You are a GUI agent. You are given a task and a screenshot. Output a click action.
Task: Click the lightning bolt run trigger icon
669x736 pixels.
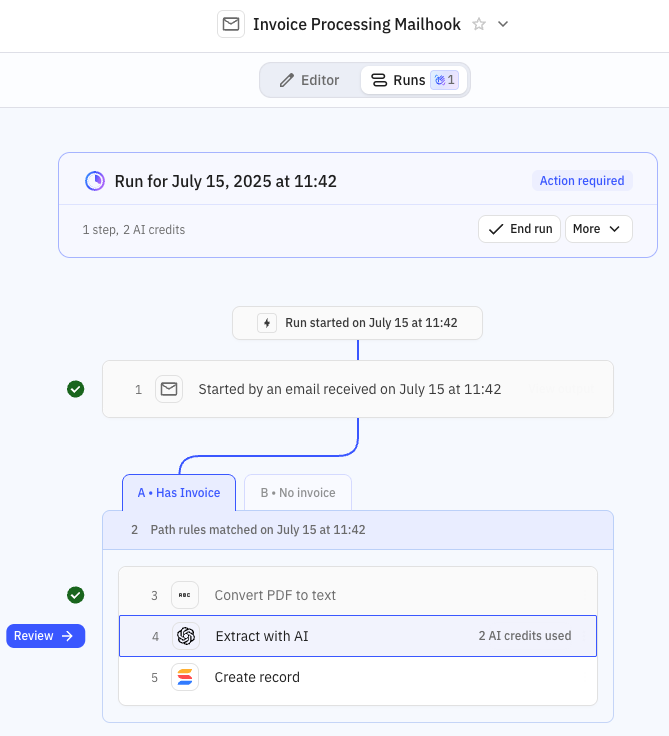point(267,323)
